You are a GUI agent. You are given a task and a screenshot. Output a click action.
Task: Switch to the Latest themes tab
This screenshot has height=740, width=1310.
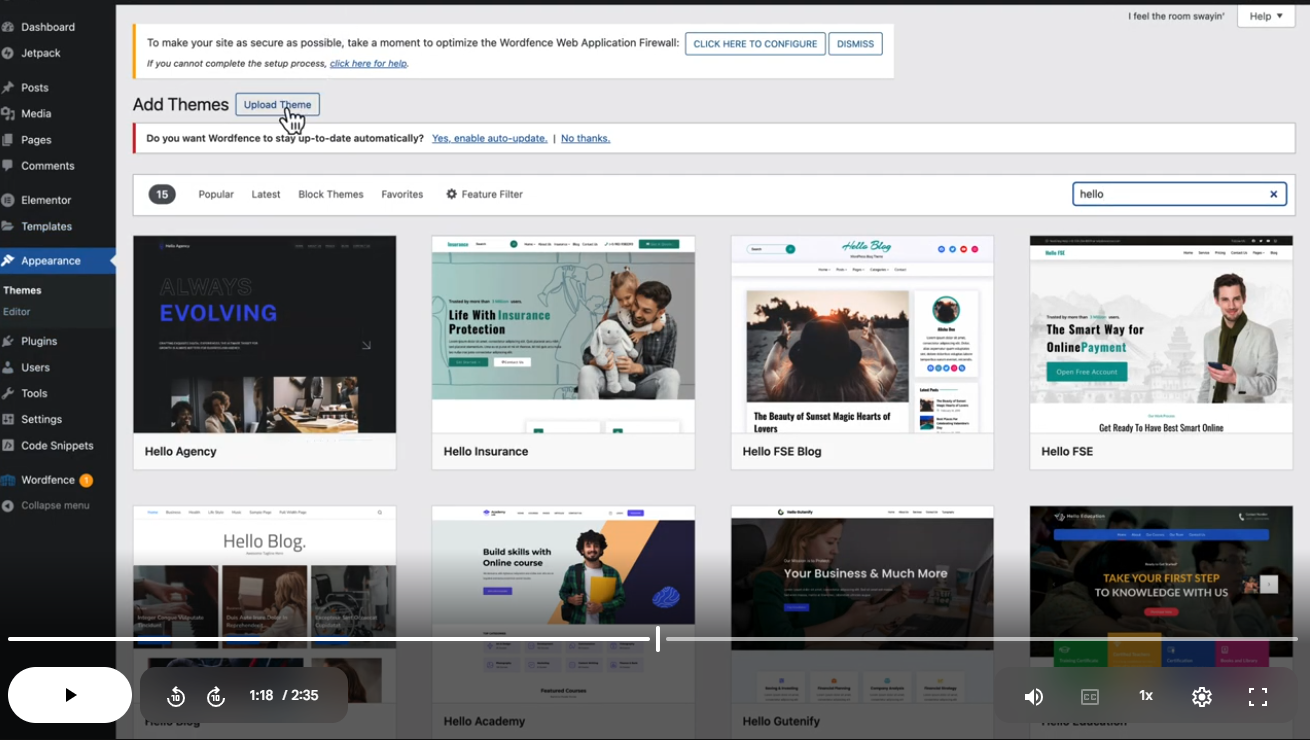click(x=266, y=194)
